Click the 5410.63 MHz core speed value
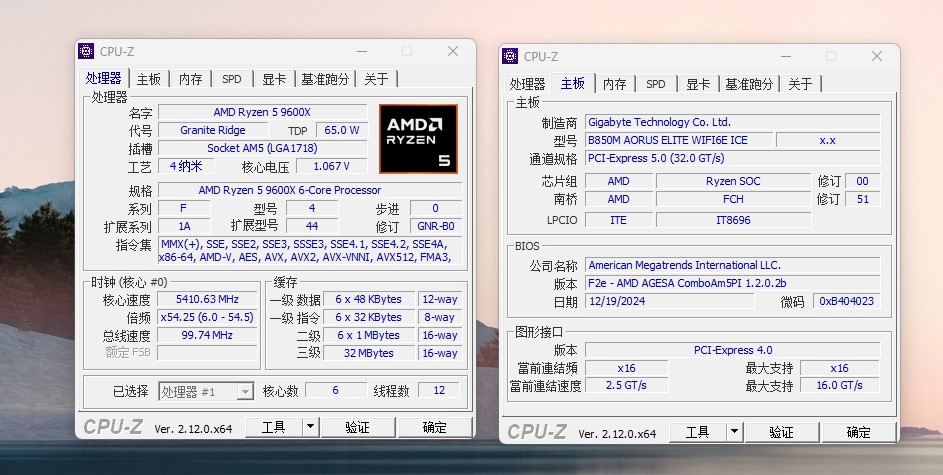Screen dimensions: 943x475 (x=207, y=299)
